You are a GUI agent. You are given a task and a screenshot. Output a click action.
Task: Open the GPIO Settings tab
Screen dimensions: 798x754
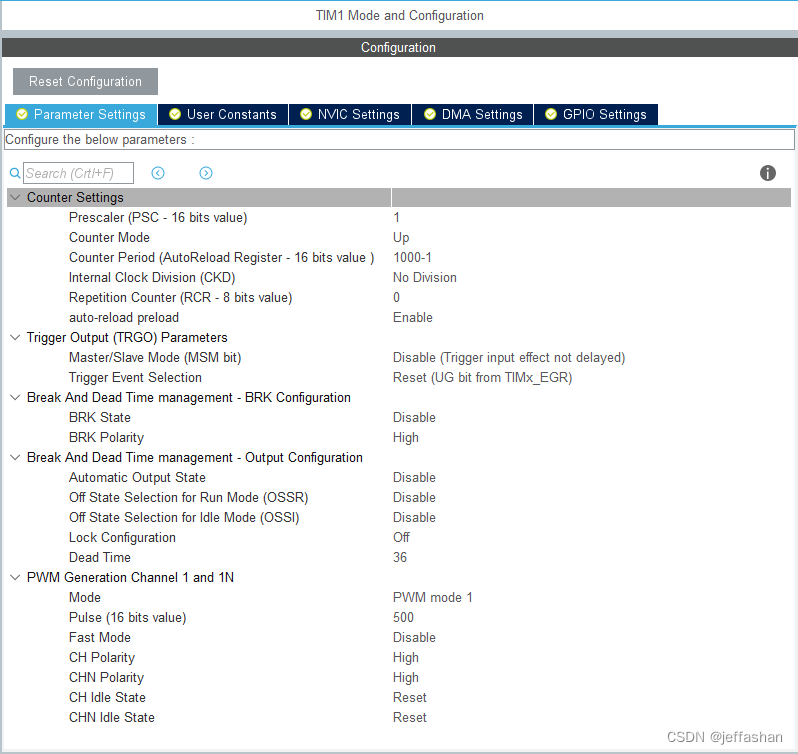pos(596,114)
